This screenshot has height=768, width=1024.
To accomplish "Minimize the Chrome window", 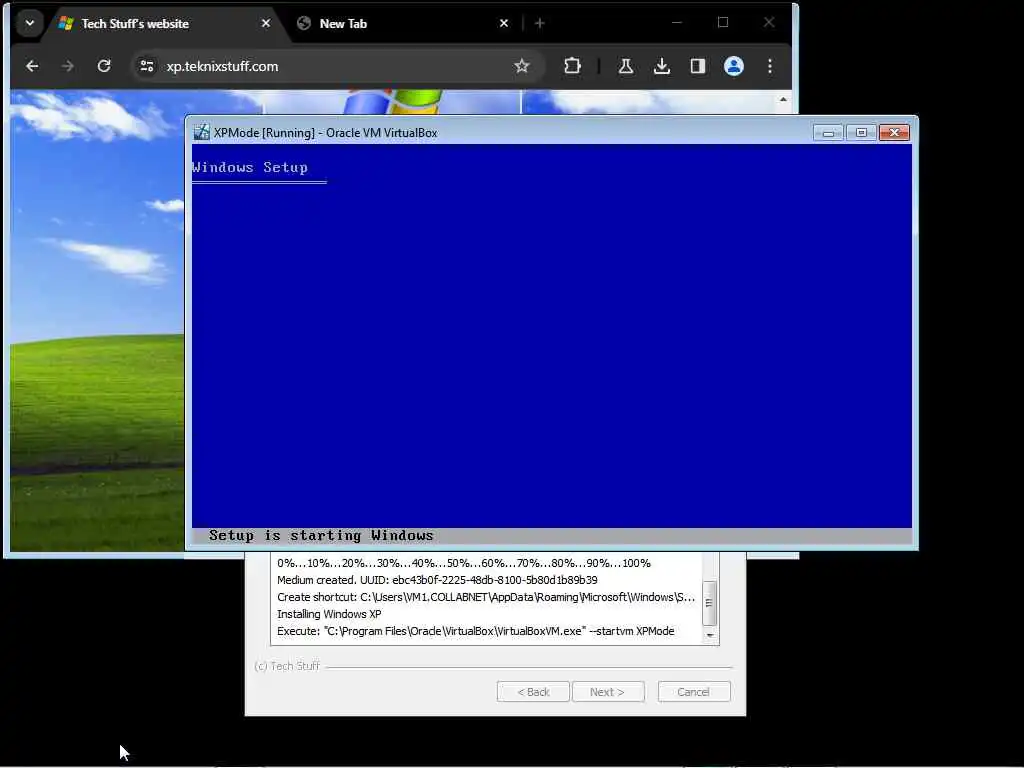I will coord(677,22).
